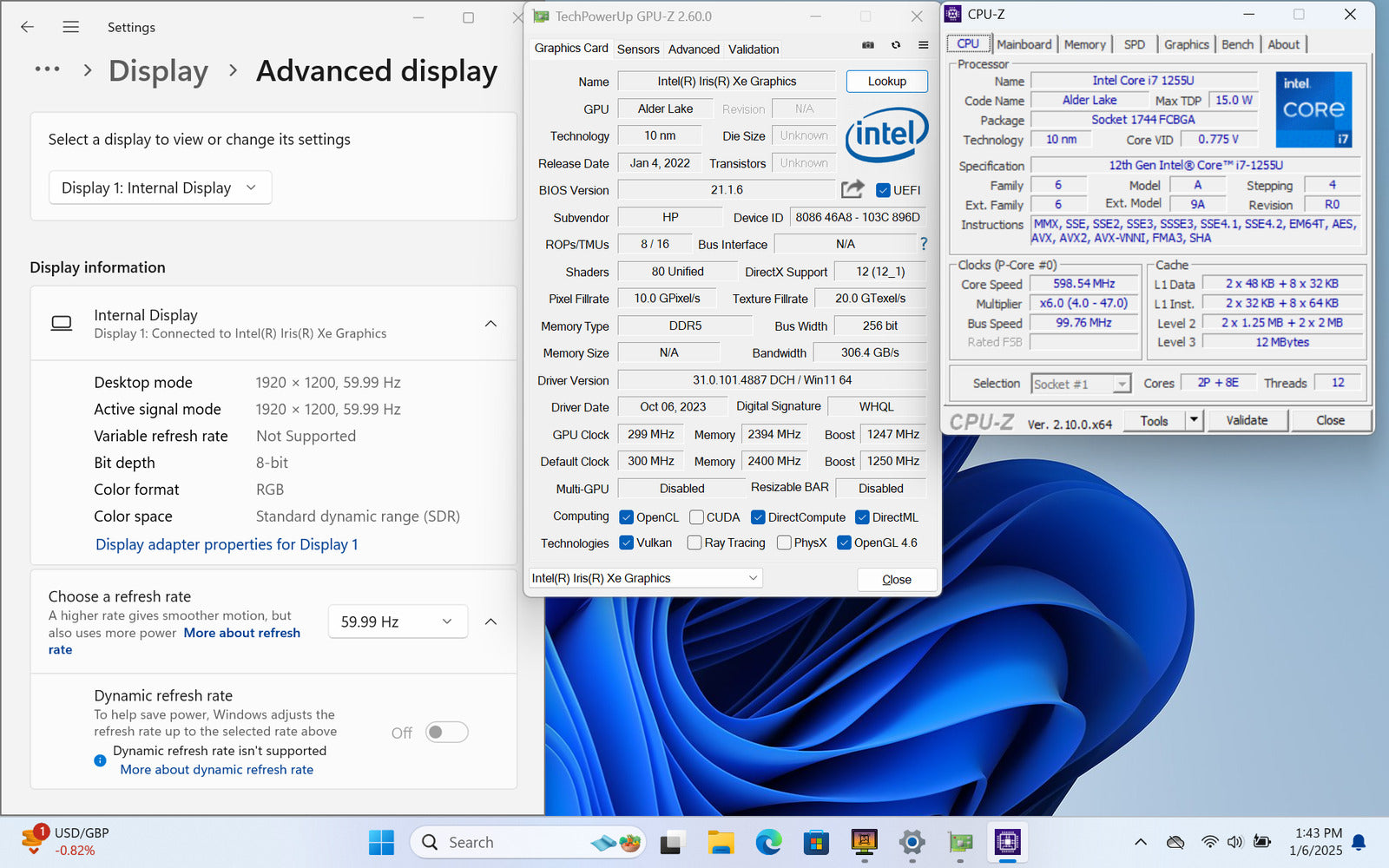This screenshot has height=868, width=1389.
Task: Open the Socket #1 selection dropdown
Action: 1081,384
